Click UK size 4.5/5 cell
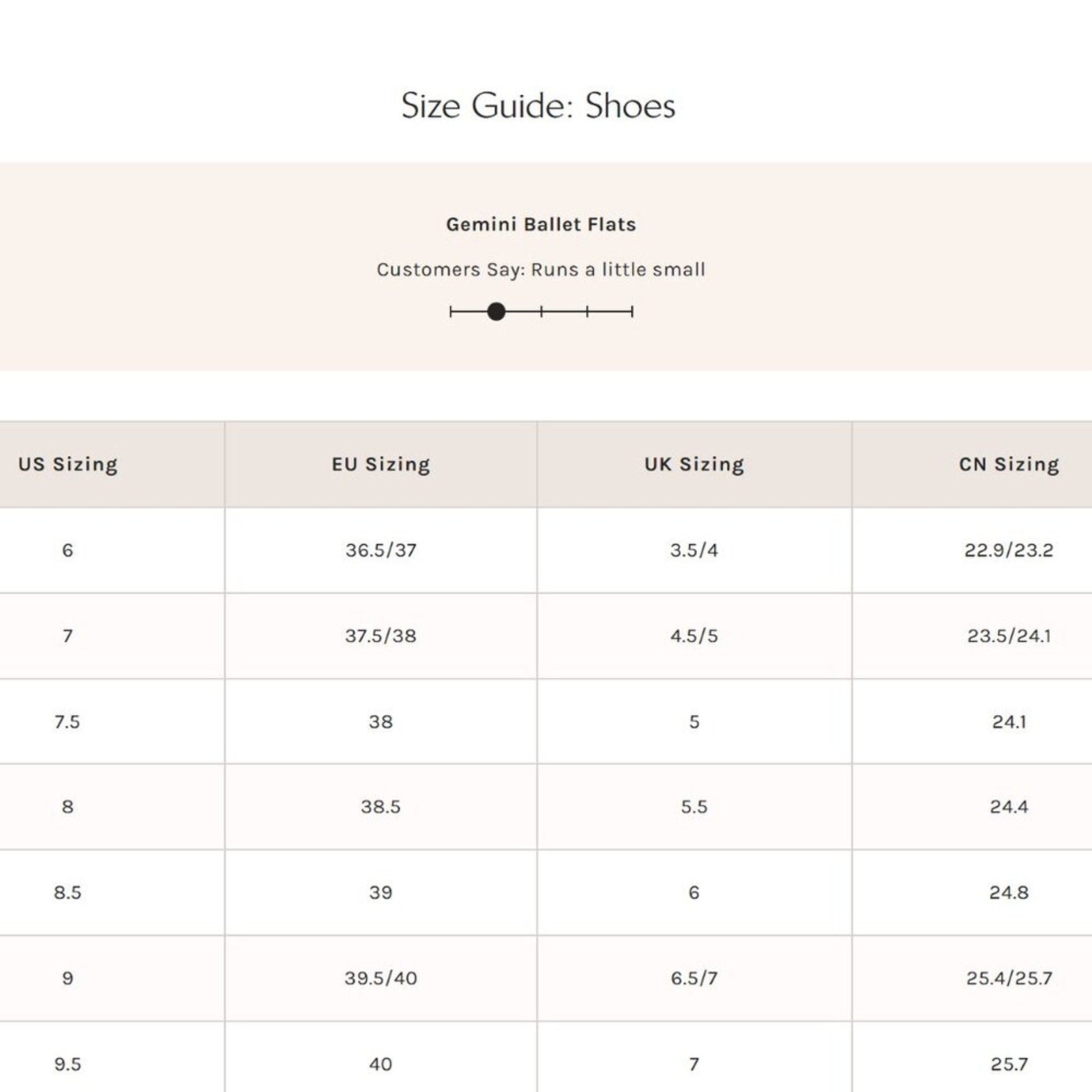1092x1092 pixels. point(694,636)
